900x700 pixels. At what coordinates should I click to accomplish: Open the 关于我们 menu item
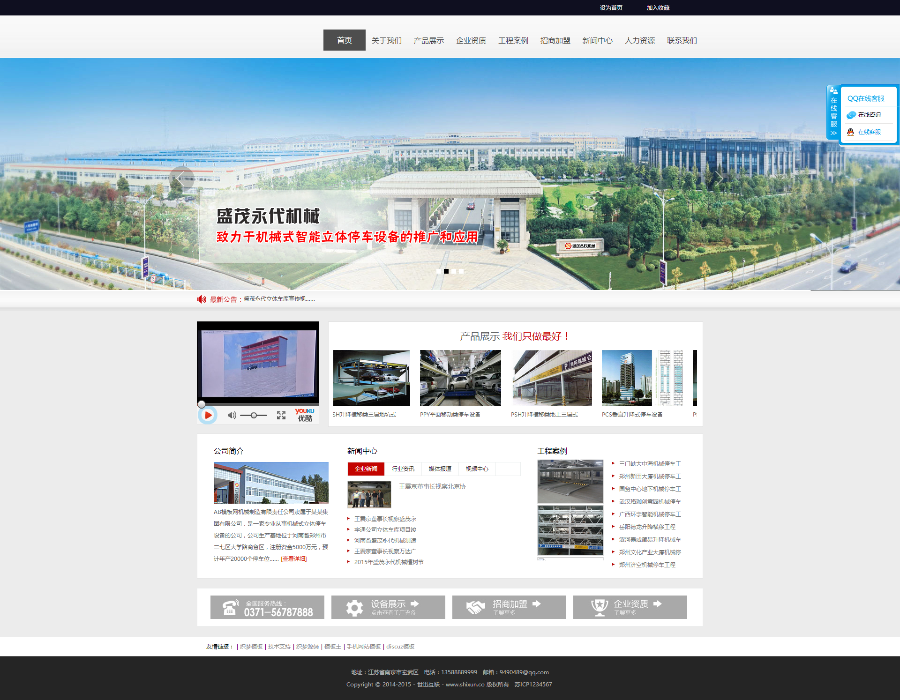tap(386, 40)
